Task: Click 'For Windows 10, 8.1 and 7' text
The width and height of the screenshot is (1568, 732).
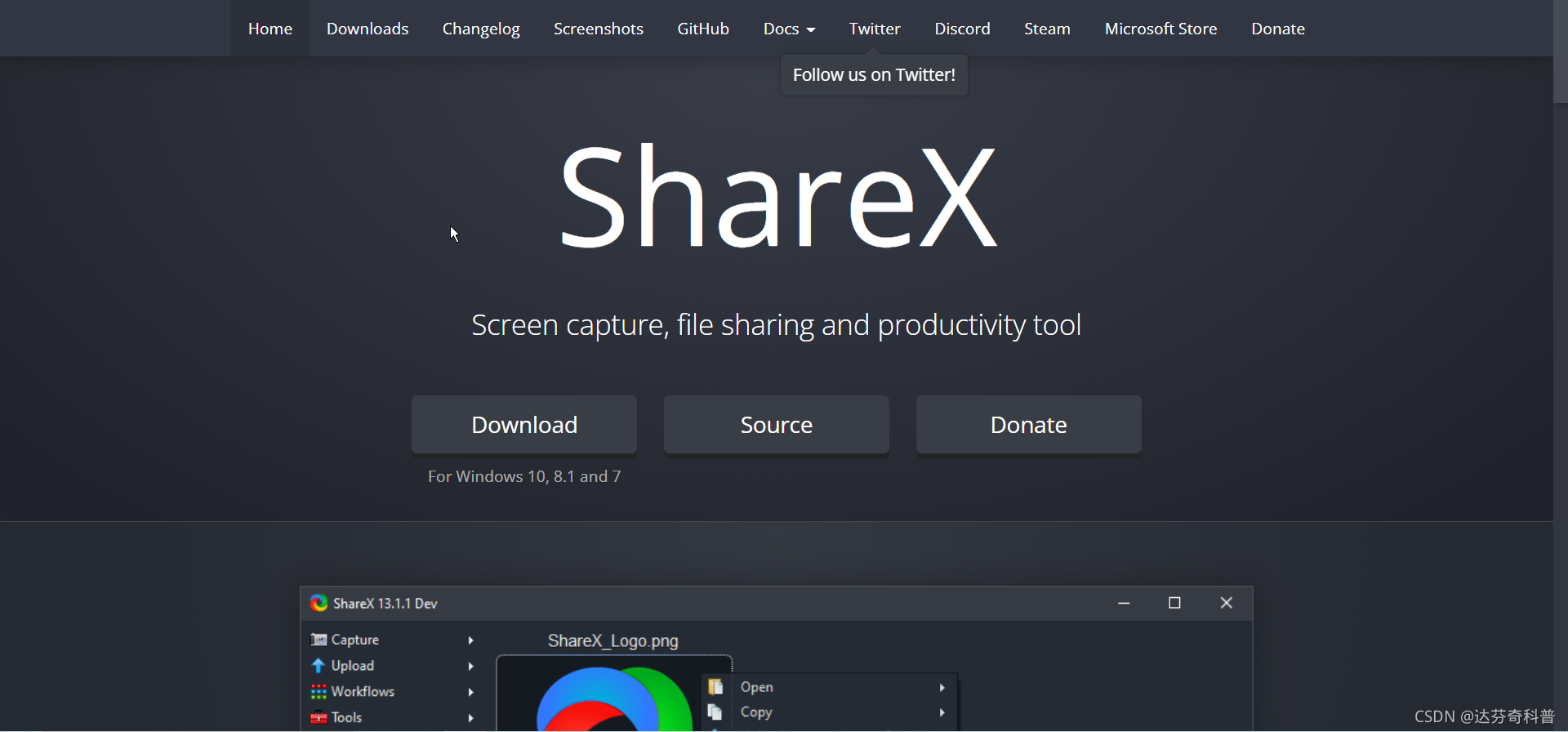Action: click(524, 476)
